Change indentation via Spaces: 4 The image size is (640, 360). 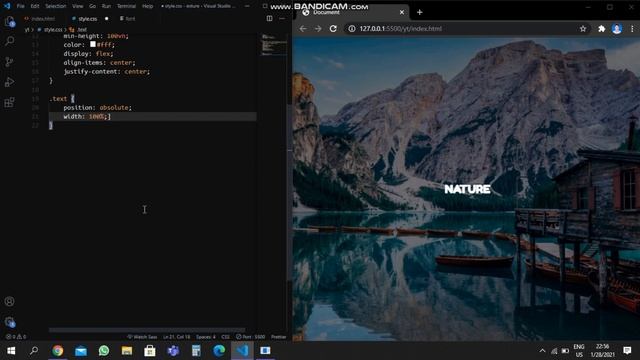point(206,337)
